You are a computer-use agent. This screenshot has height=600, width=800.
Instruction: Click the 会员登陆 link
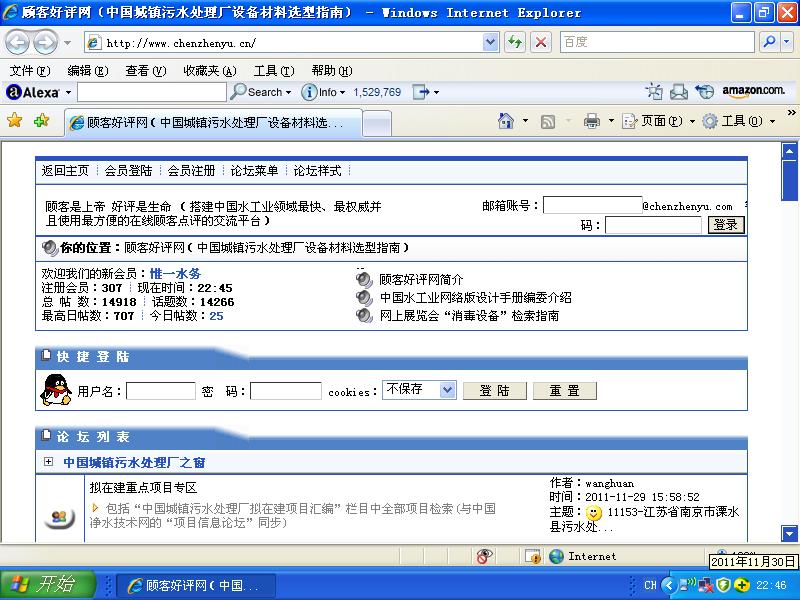(x=128, y=170)
